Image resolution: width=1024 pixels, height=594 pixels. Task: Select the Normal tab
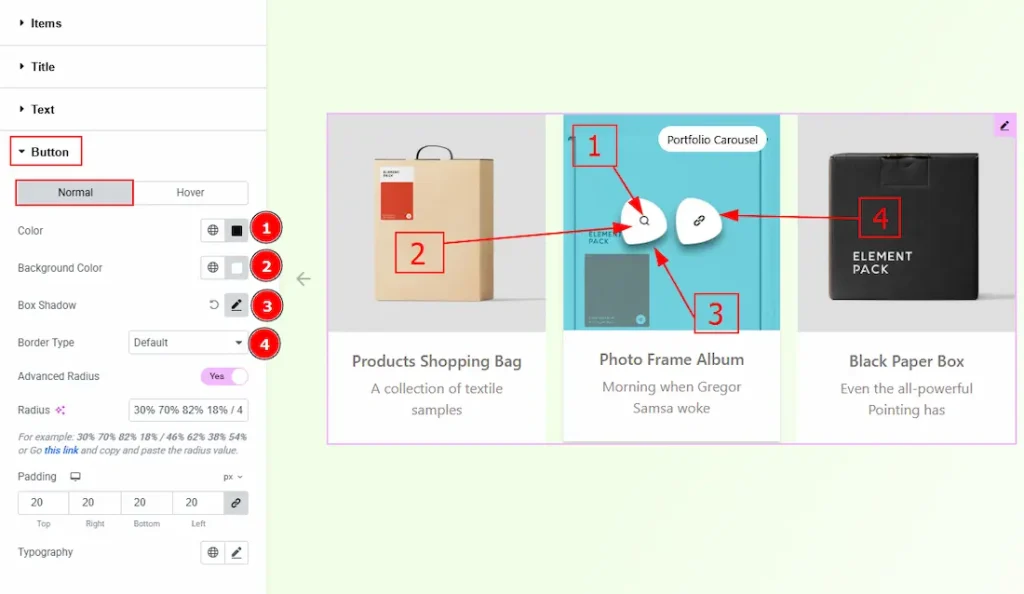75,193
